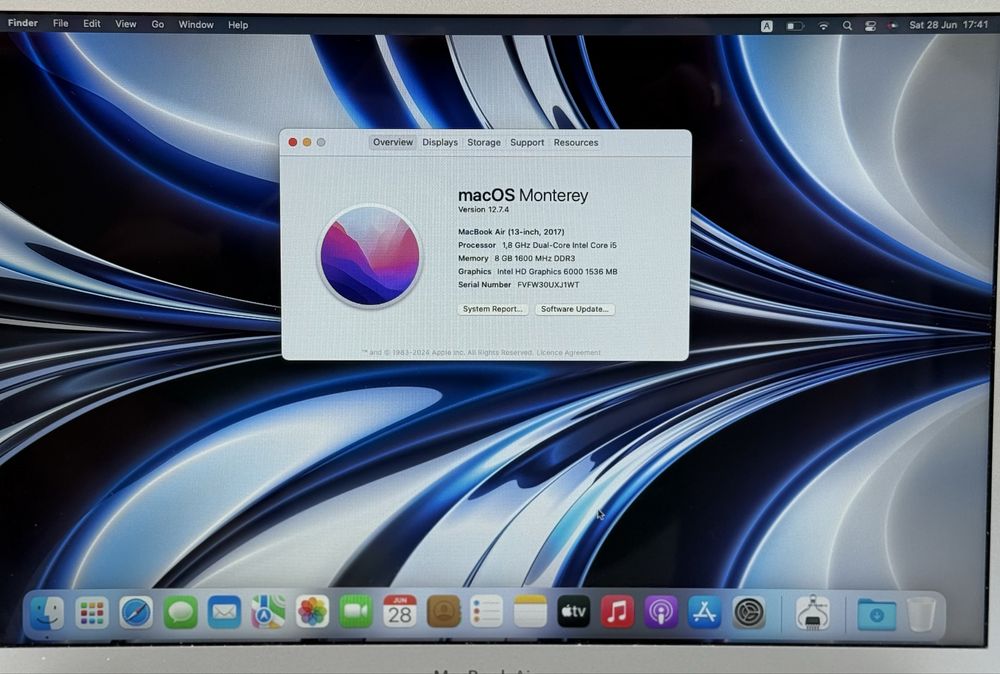Open the System Information chip icon in Dock
The image size is (1000, 674).
[x=813, y=613]
